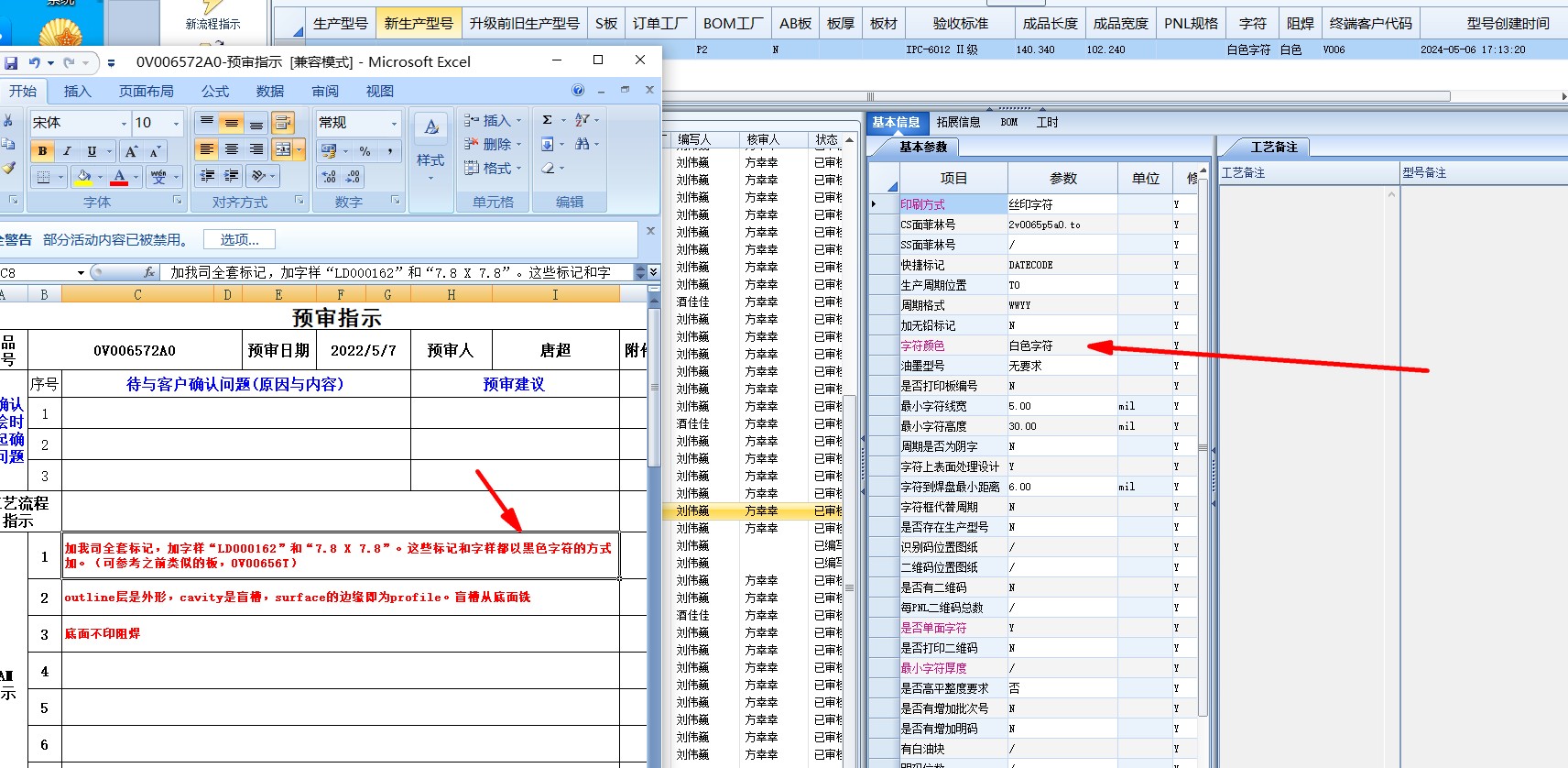This screenshot has height=768, width=1568.
Task: Increase indent in alignment group
Action: 232,175
